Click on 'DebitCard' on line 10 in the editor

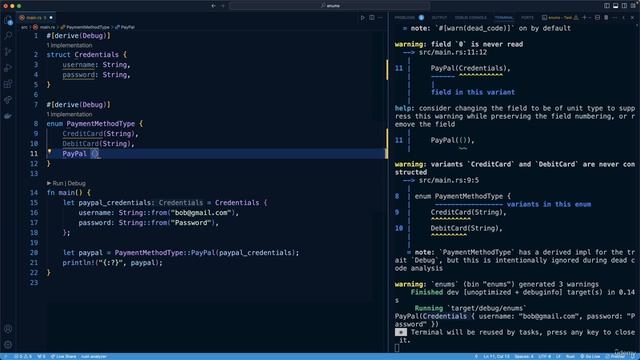(x=80, y=144)
